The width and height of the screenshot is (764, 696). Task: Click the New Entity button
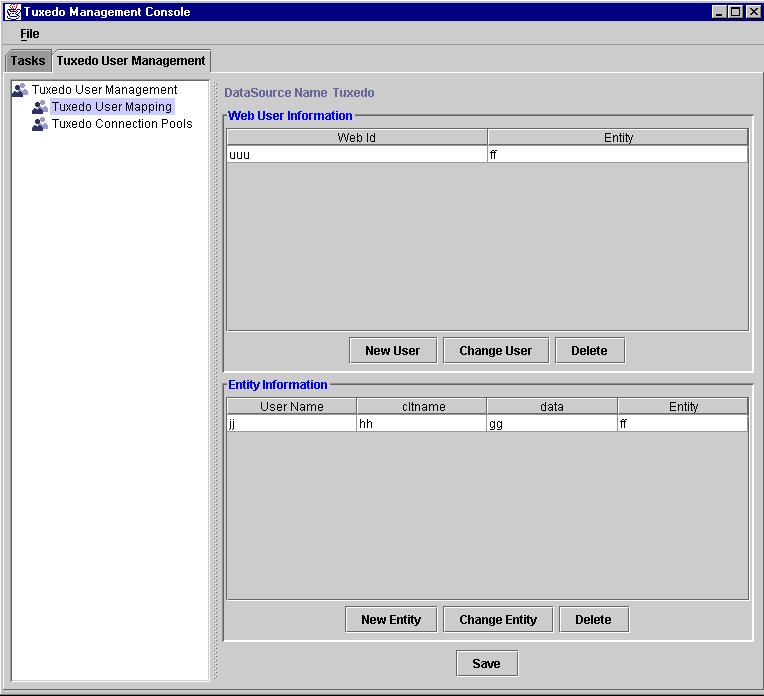click(x=391, y=619)
